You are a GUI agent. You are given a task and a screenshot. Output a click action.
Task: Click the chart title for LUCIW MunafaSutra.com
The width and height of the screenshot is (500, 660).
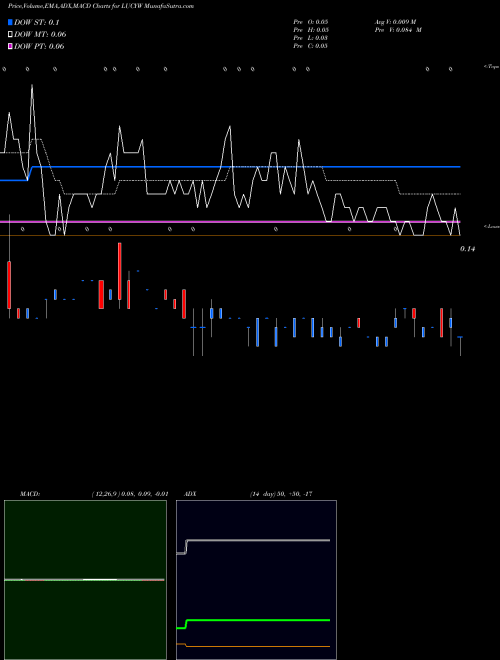pos(101,6)
